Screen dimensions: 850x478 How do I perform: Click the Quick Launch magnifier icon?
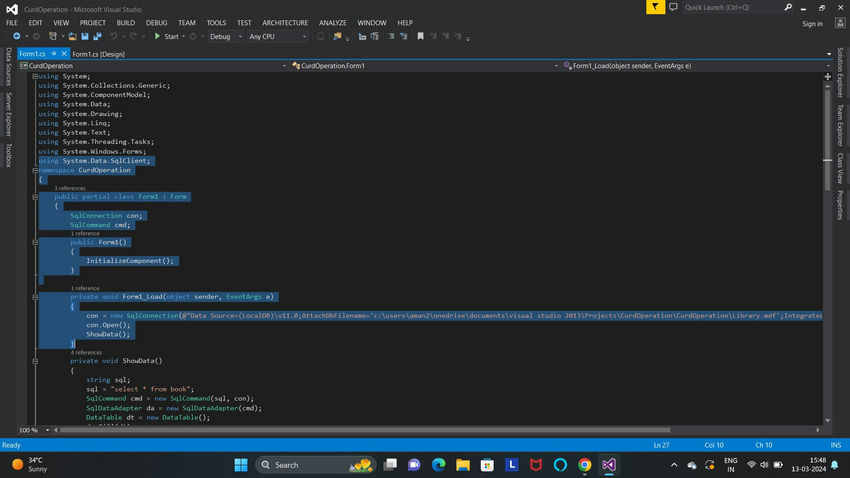pos(788,7)
